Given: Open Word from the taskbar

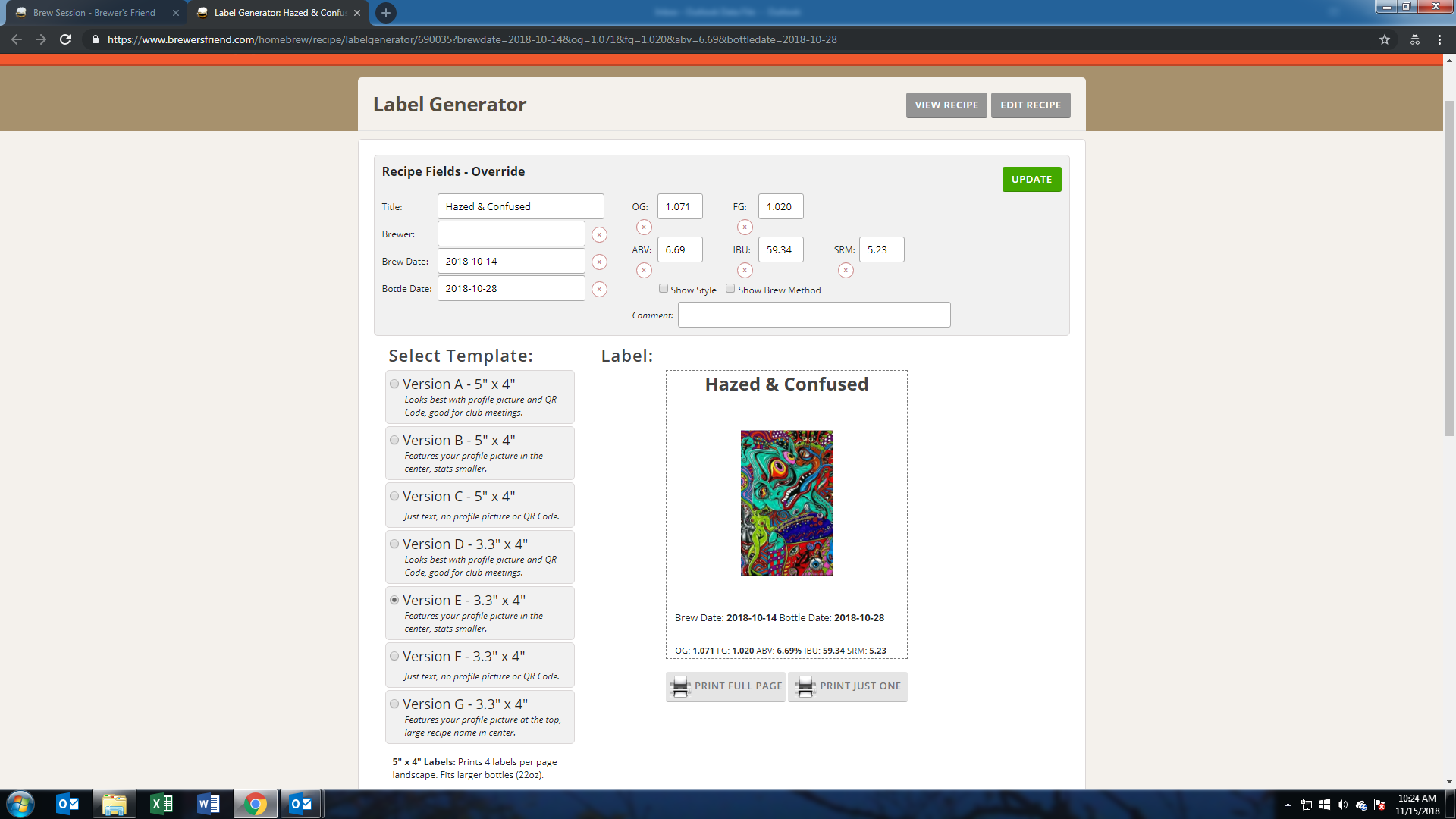Looking at the screenshot, I should tap(208, 804).
